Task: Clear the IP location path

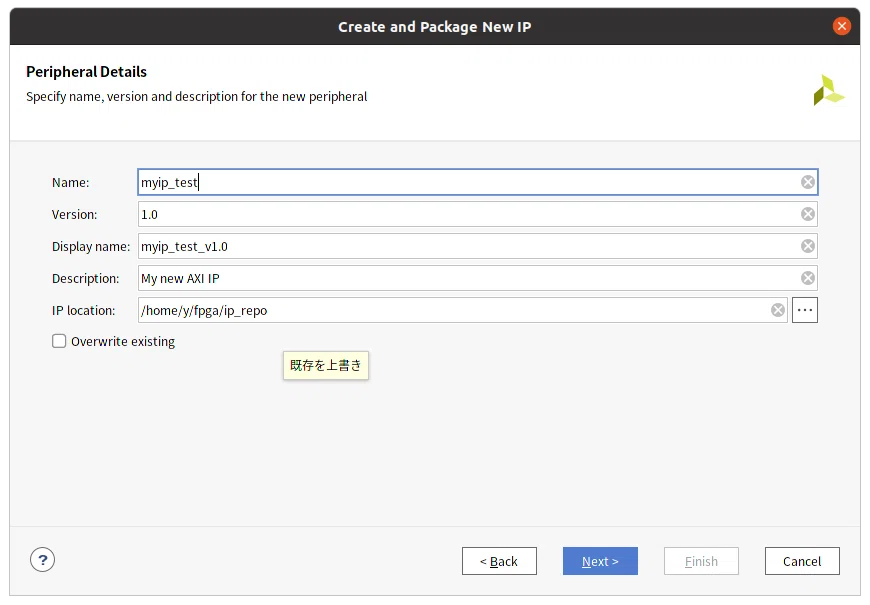Action: point(778,310)
